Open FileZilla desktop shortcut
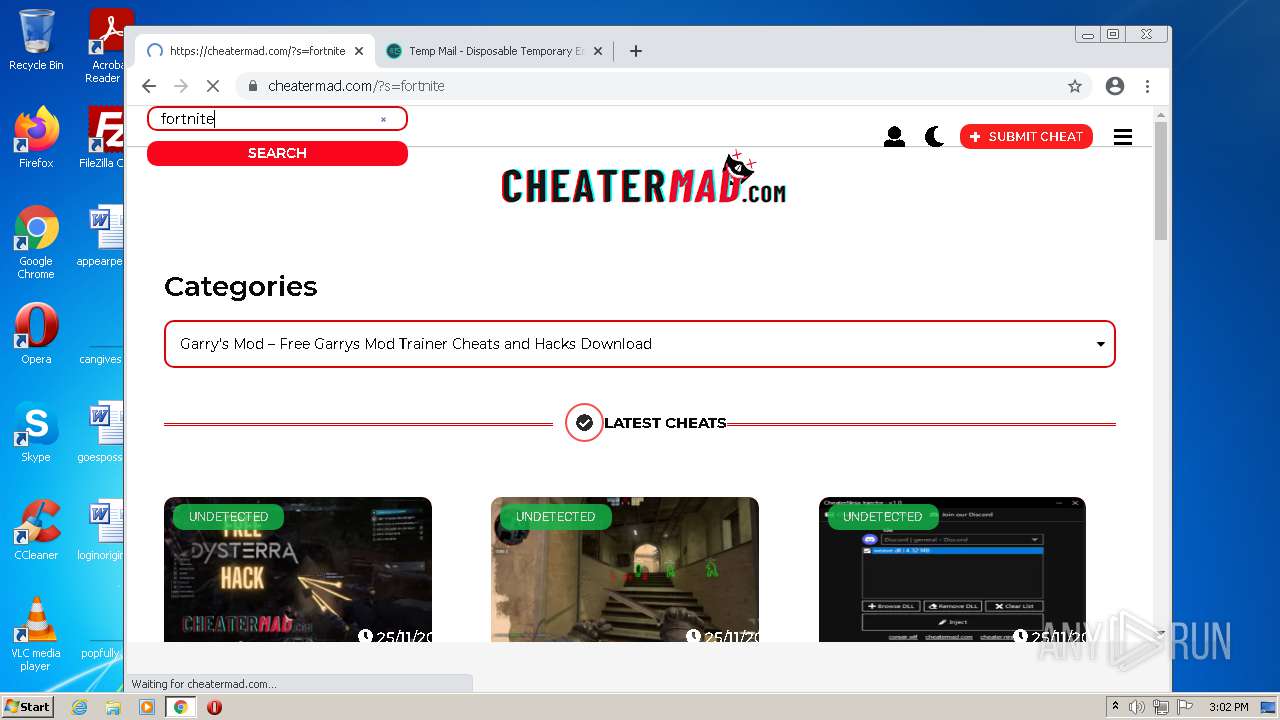The height and width of the screenshot is (720, 1280). coord(103,137)
